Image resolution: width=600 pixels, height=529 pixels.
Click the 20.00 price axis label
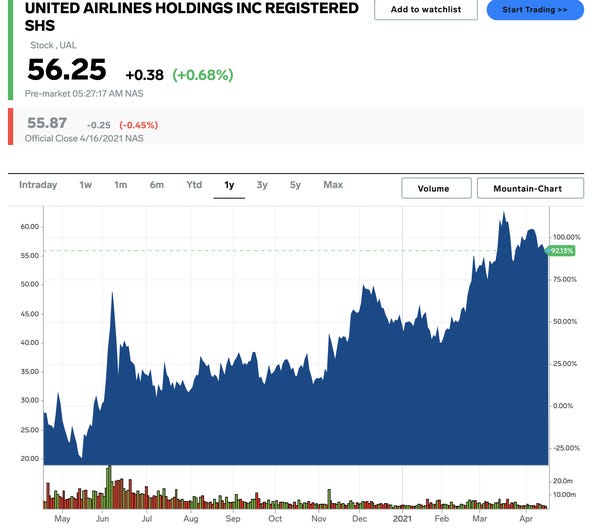30,459
